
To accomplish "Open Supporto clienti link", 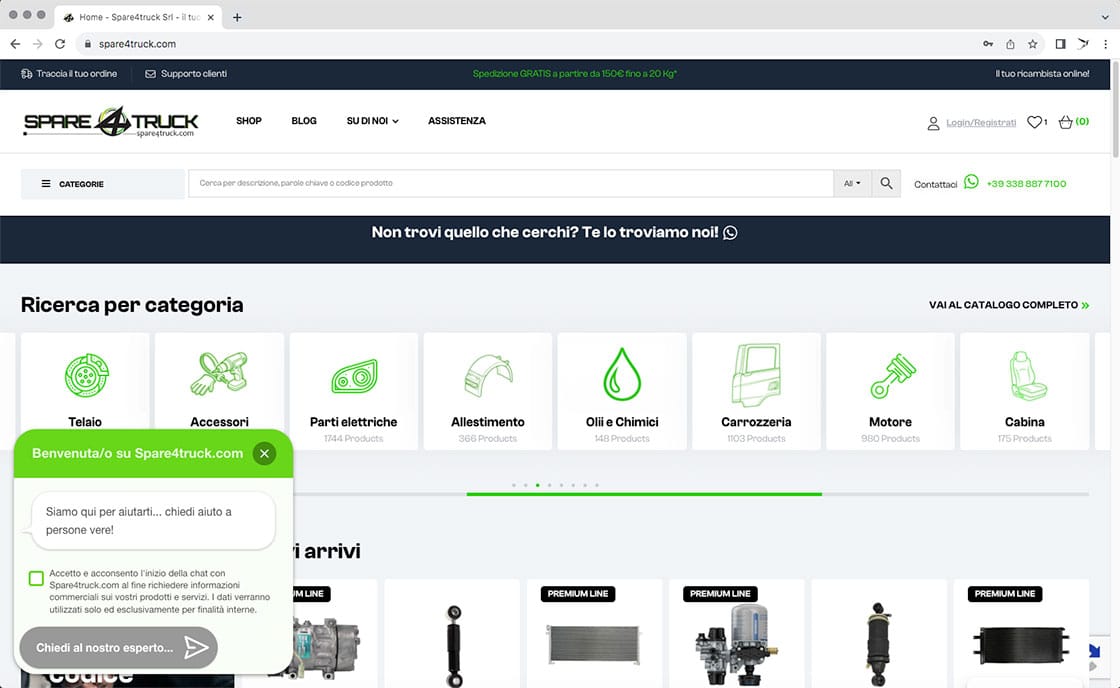I will tap(186, 74).
